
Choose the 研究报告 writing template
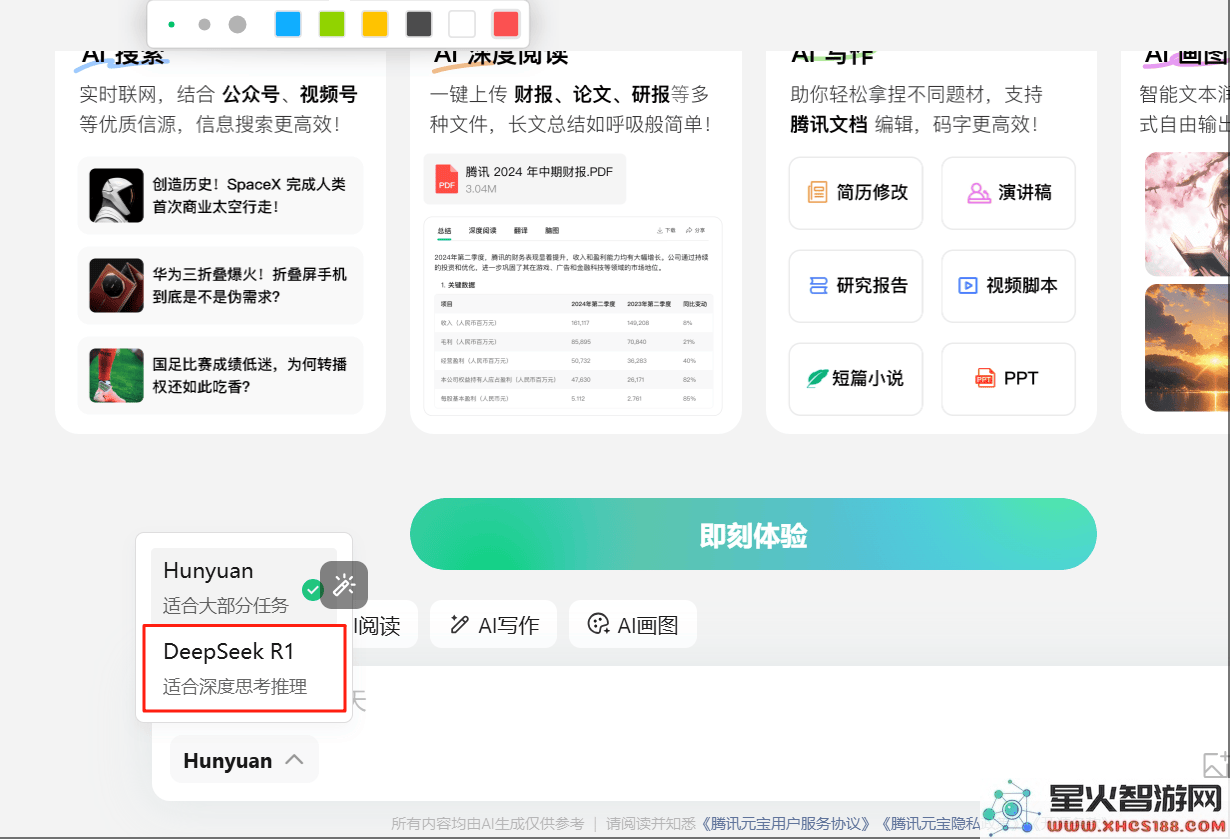(857, 286)
